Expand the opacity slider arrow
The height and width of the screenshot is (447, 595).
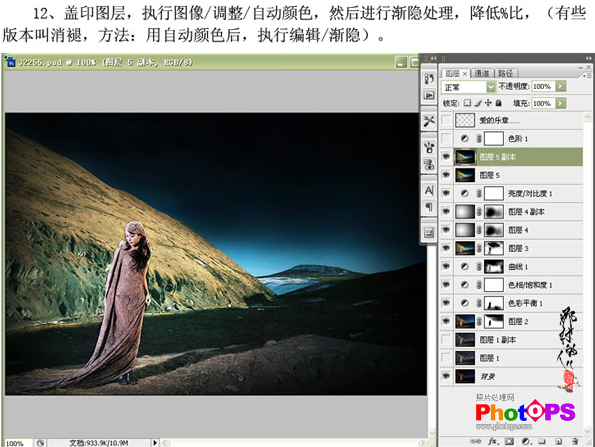pos(560,86)
